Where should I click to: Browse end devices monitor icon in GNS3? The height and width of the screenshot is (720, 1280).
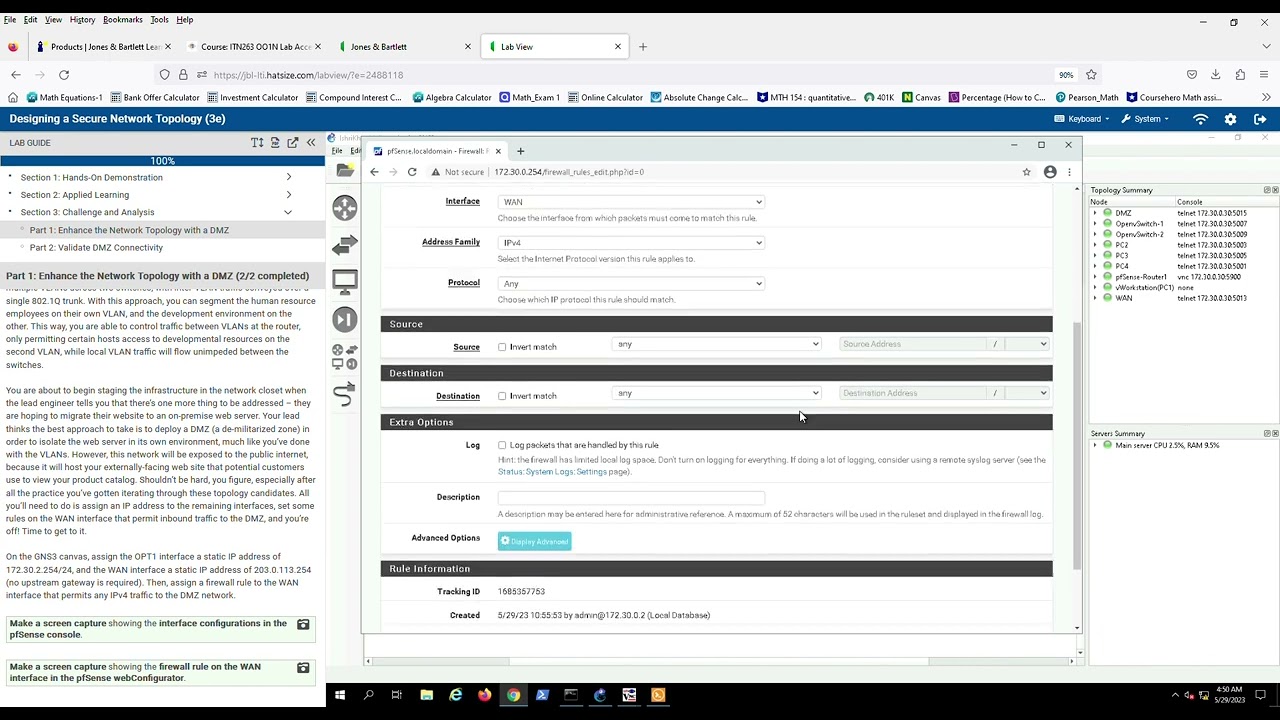tap(345, 282)
